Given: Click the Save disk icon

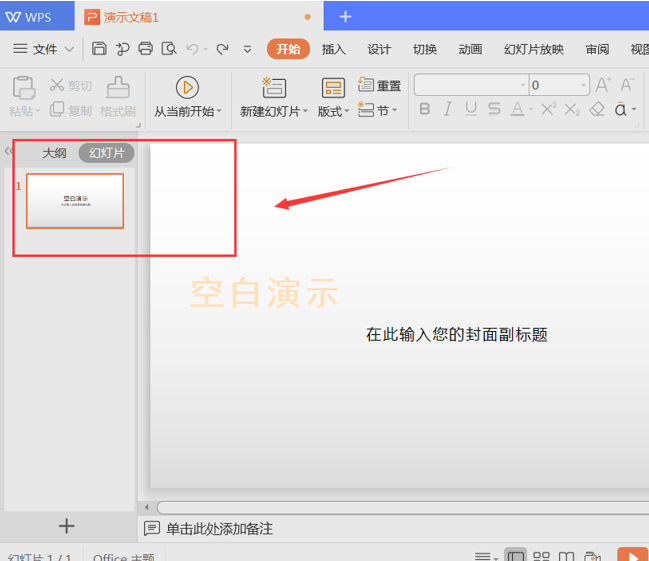Looking at the screenshot, I should (x=99, y=49).
